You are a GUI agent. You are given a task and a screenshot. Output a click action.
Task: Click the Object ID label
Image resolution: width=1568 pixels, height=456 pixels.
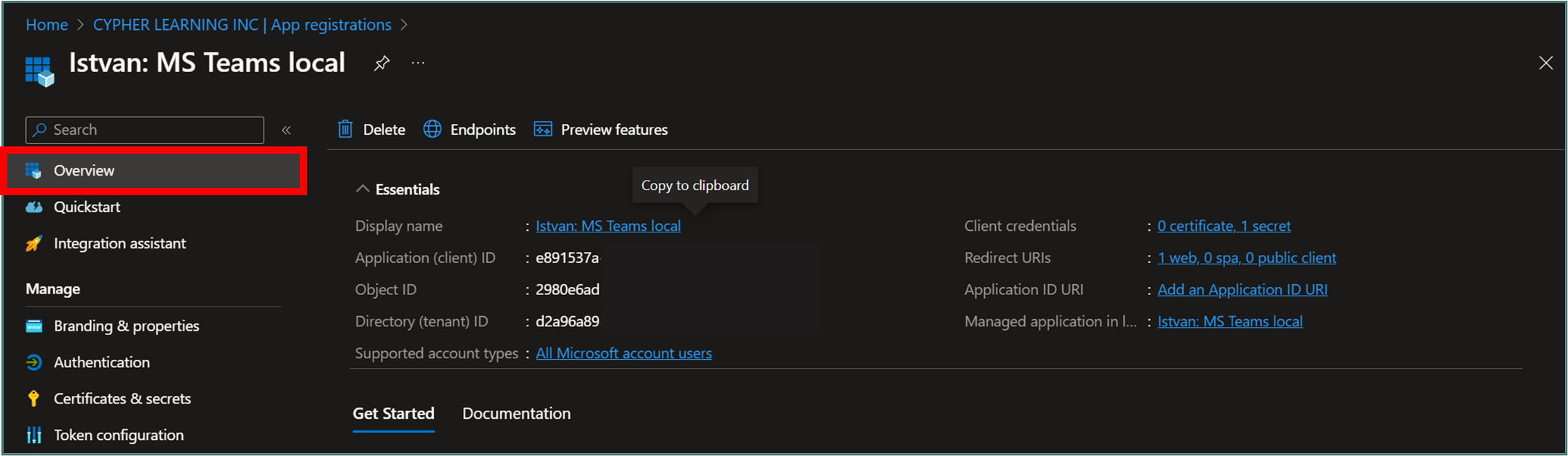point(385,290)
